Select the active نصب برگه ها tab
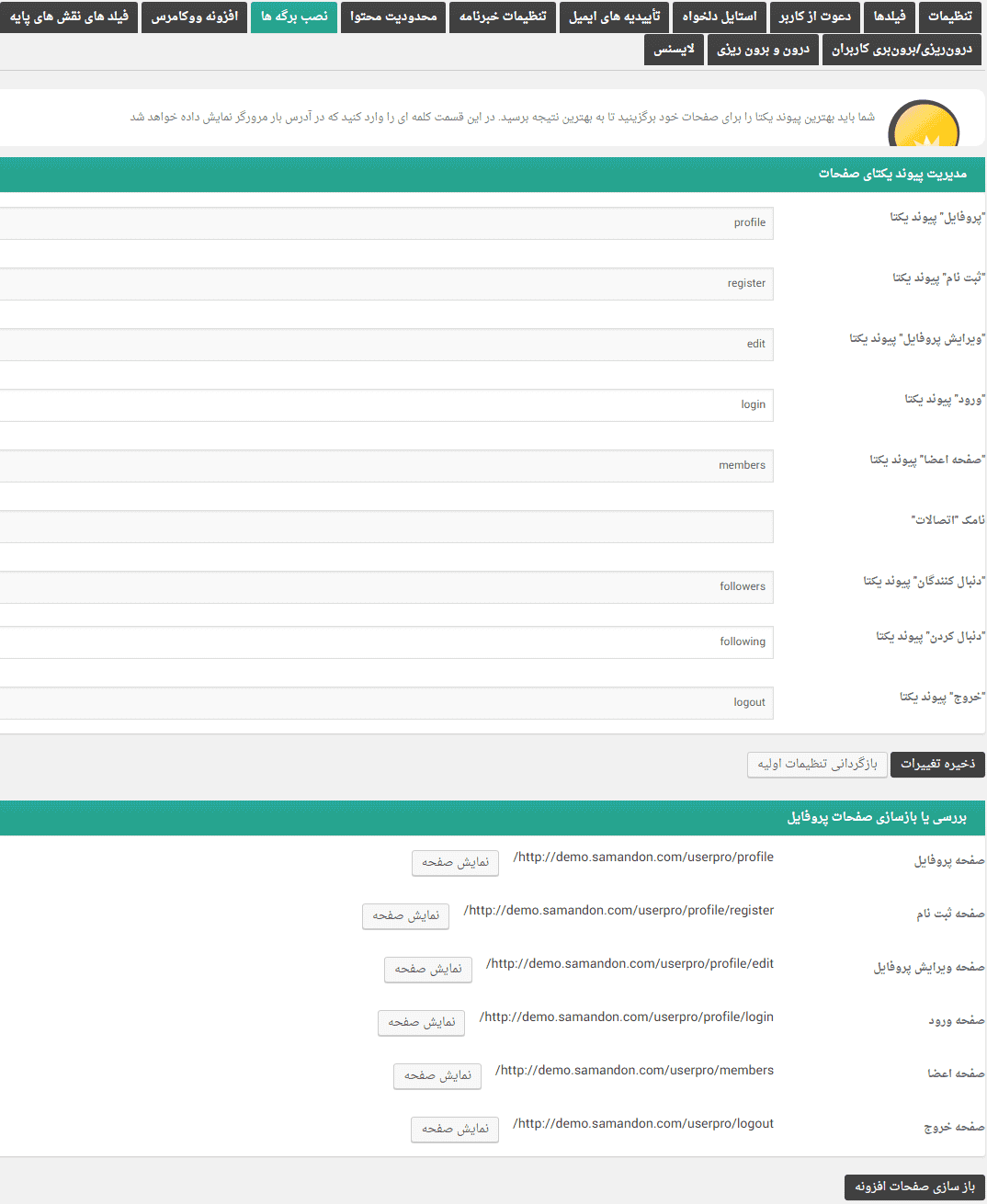This screenshot has width=987, height=1204. point(294,17)
